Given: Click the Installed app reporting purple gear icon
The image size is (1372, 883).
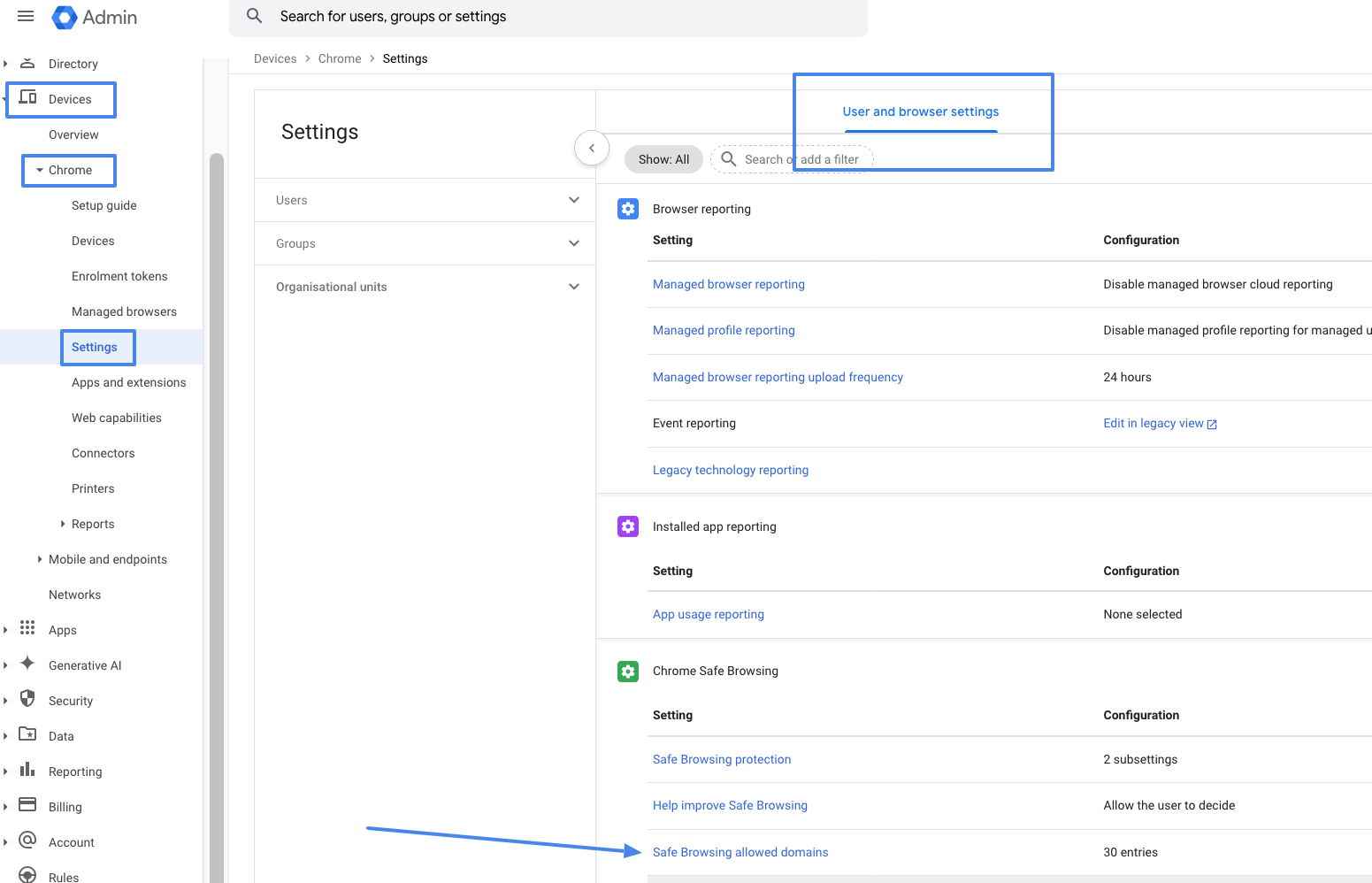Looking at the screenshot, I should (x=628, y=526).
